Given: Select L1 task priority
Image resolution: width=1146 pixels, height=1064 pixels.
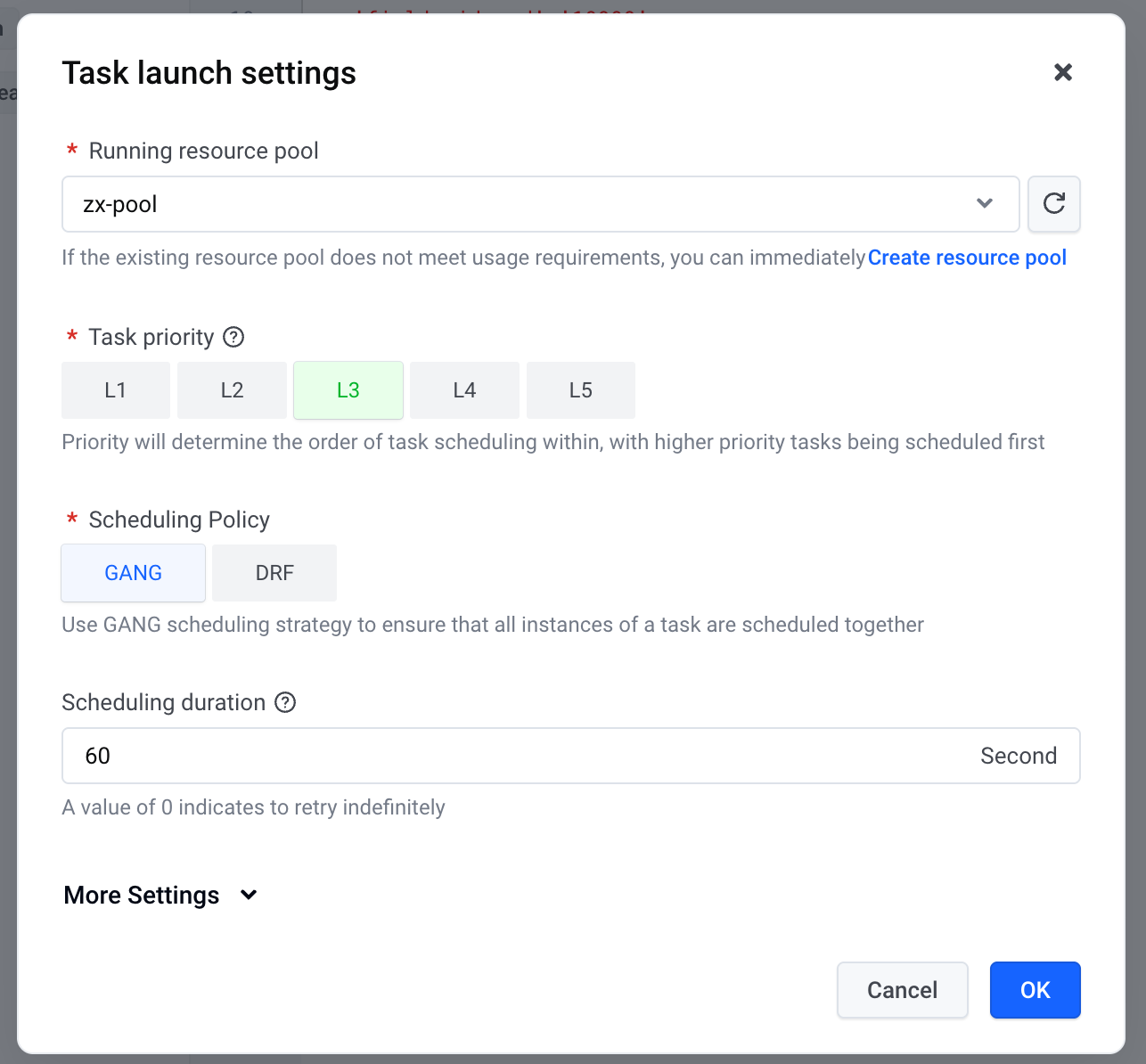Looking at the screenshot, I should pyautogui.click(x=116, y=390).
